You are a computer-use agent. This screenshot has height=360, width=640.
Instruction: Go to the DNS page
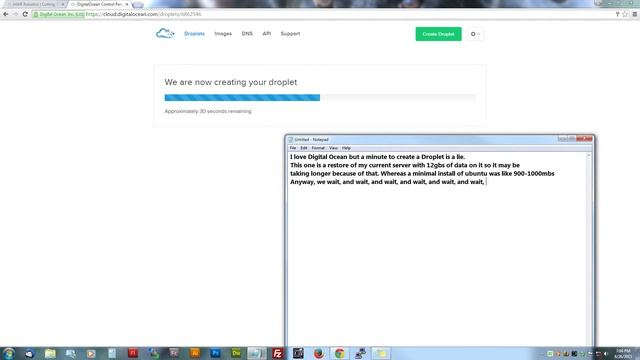click(247, 34)
